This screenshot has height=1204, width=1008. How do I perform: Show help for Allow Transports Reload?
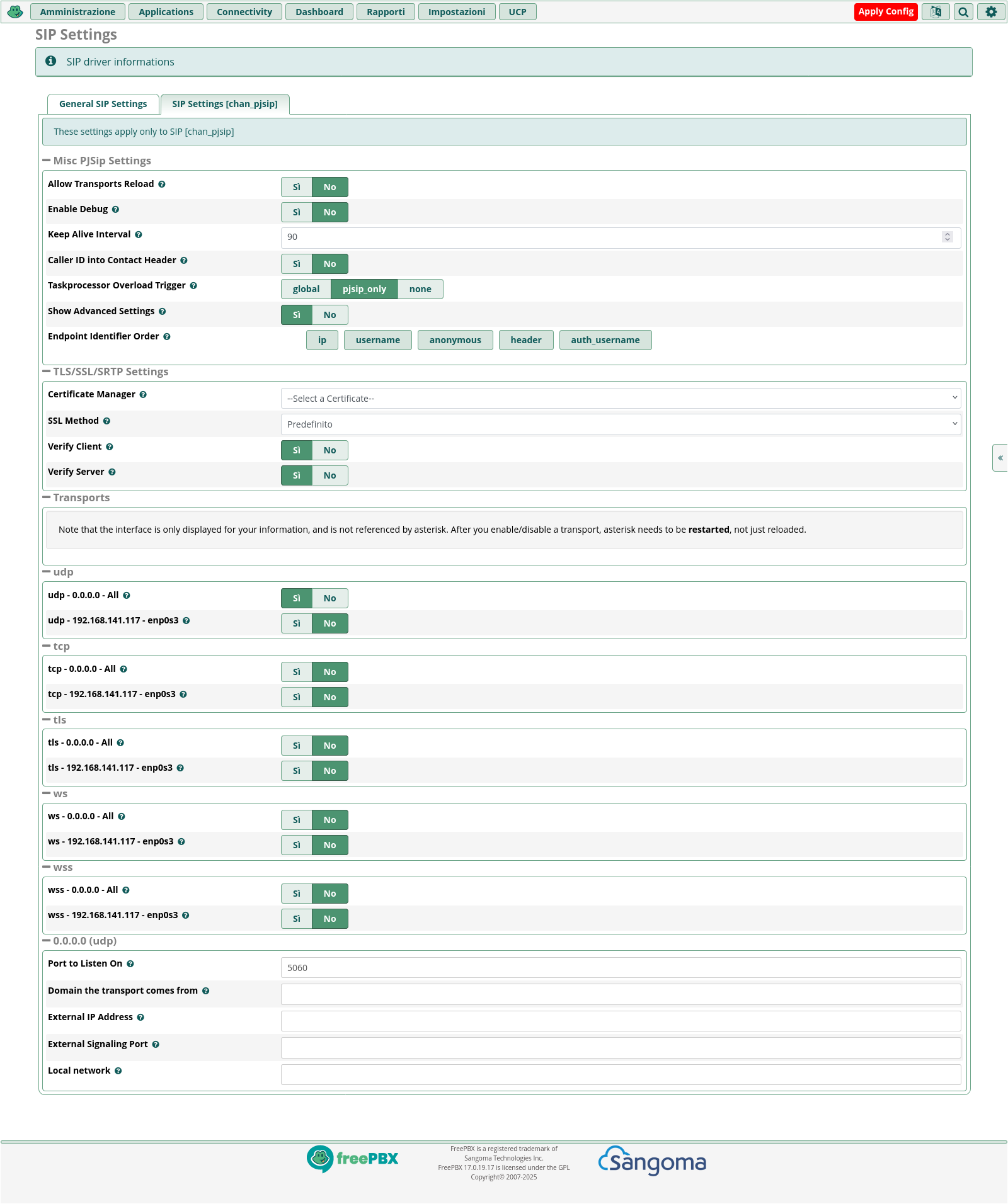[162, 185]
